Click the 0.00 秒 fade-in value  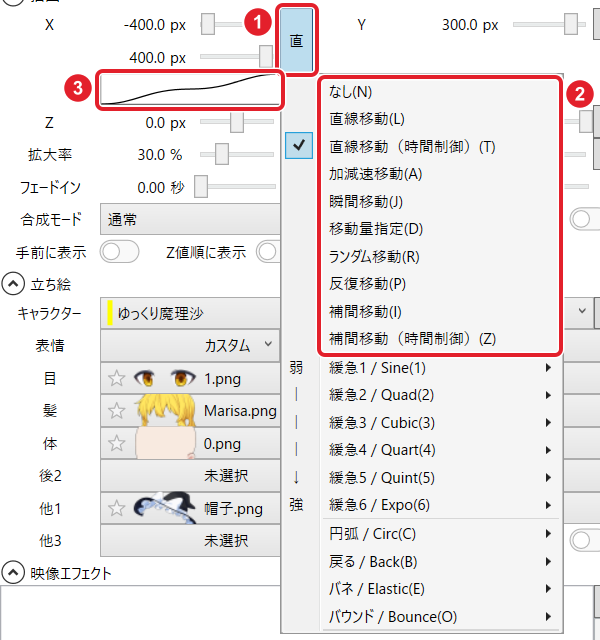click(x=161, y=187)
